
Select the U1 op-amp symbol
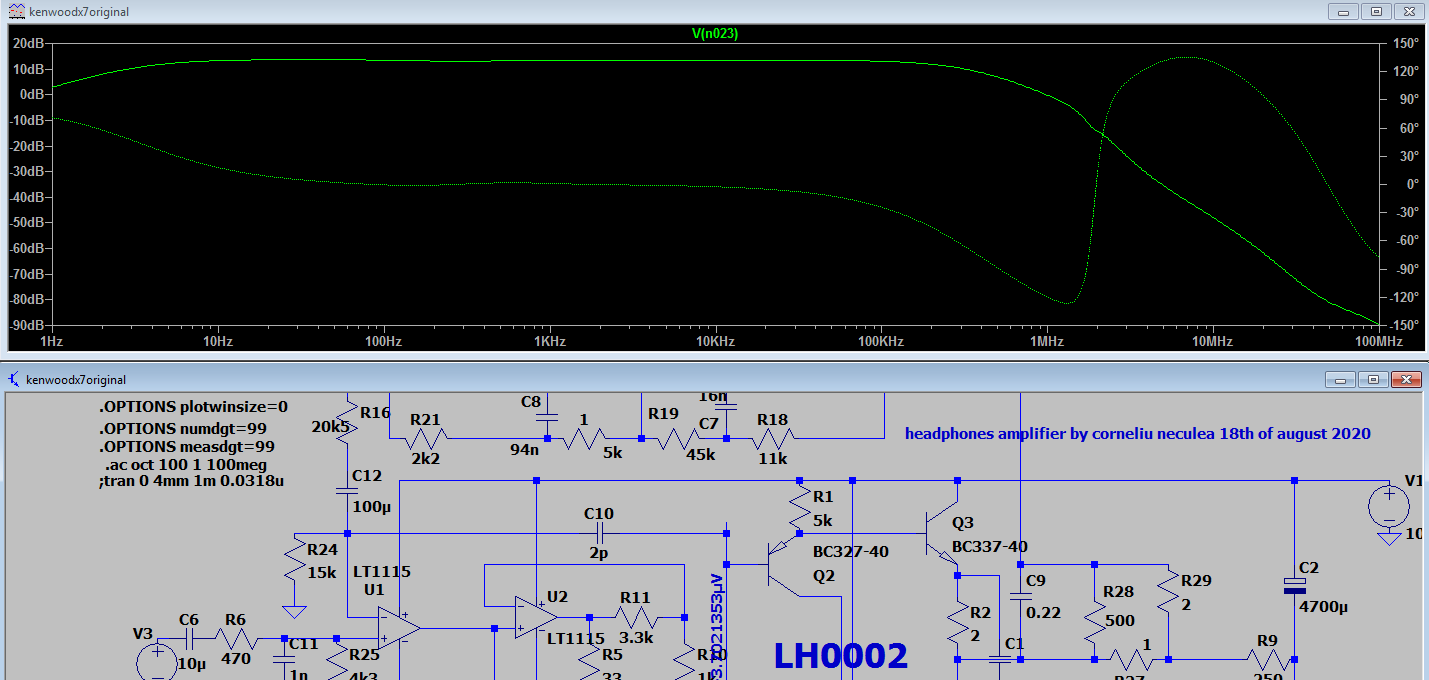pyautogui.click(x=398, y=628)
